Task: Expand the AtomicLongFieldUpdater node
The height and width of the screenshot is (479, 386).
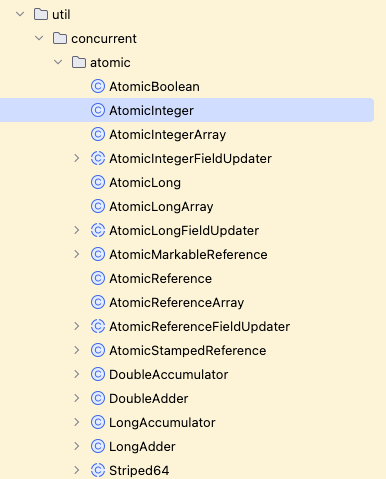Action: [x=77, y=230]
